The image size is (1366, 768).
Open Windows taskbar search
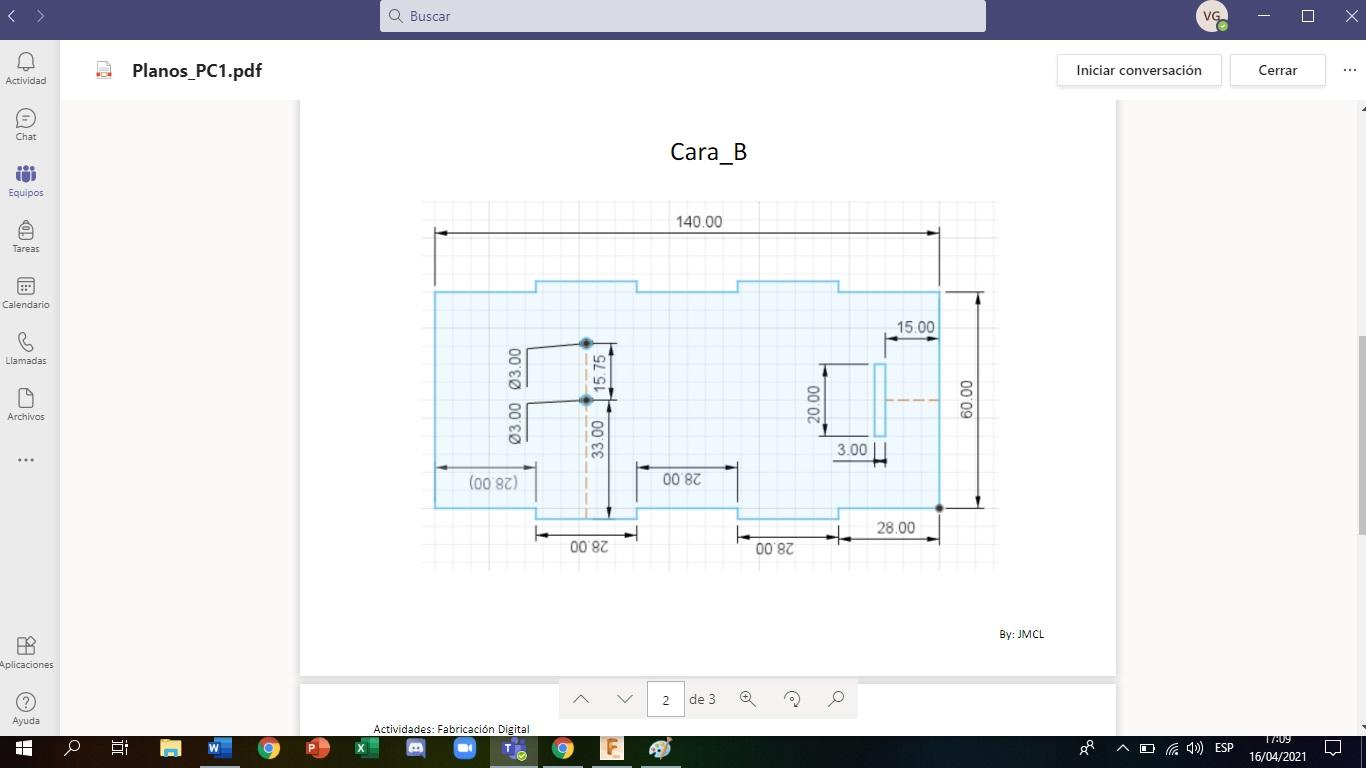pyautogui.click(x=72, y=748)
